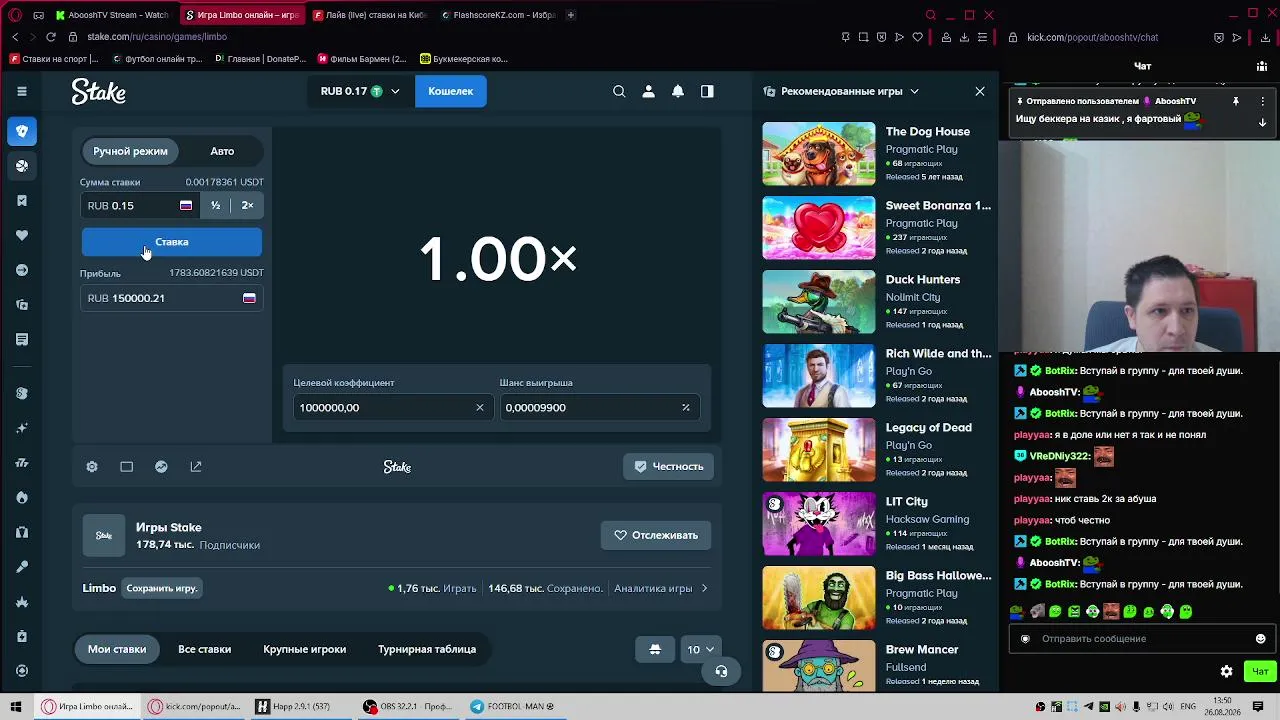
Task: Close the recommended games panel
Action: click(x=980, y=91)
